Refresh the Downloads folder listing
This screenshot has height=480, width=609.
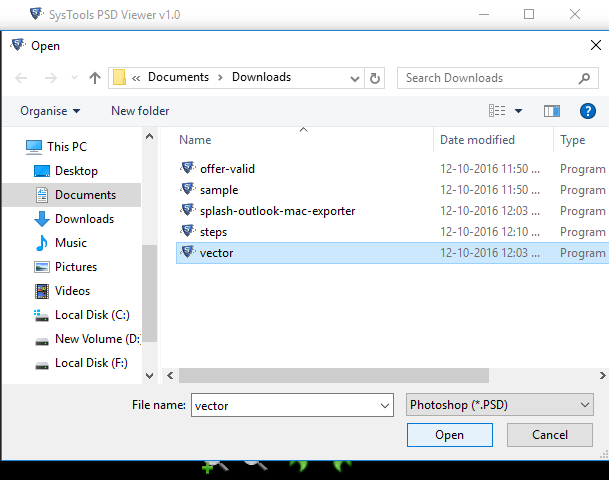[375, 78]
